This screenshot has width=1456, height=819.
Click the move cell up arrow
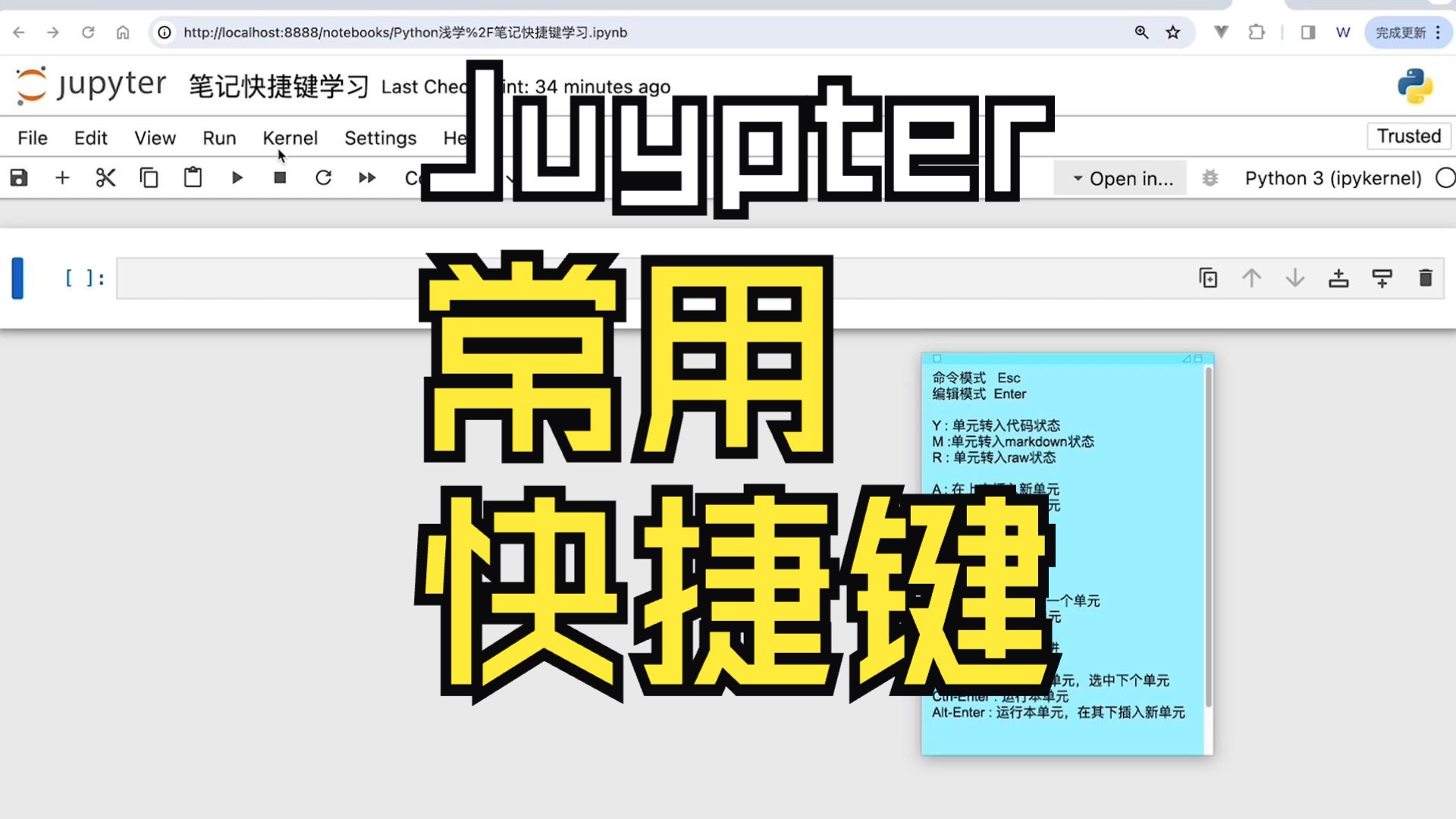pyautogui.click(x=1251, y=277)
